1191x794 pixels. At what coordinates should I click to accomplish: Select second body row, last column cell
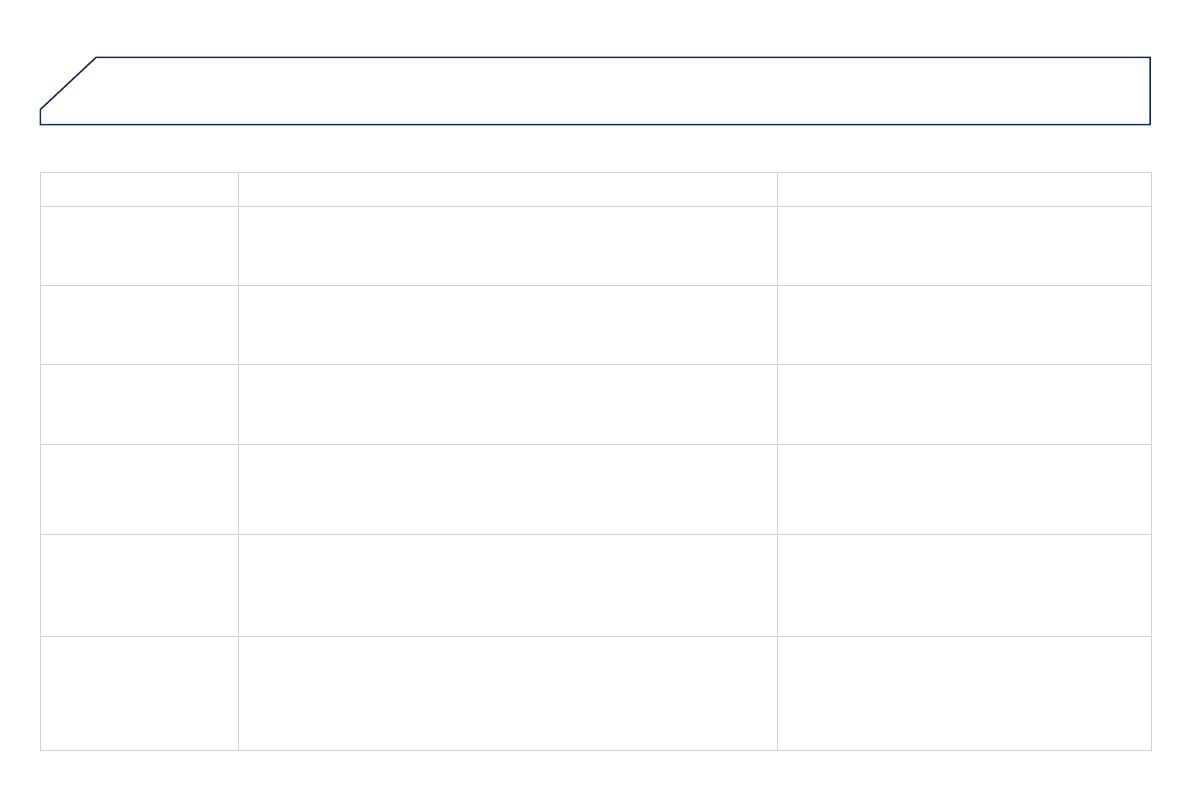coord(964,325)
